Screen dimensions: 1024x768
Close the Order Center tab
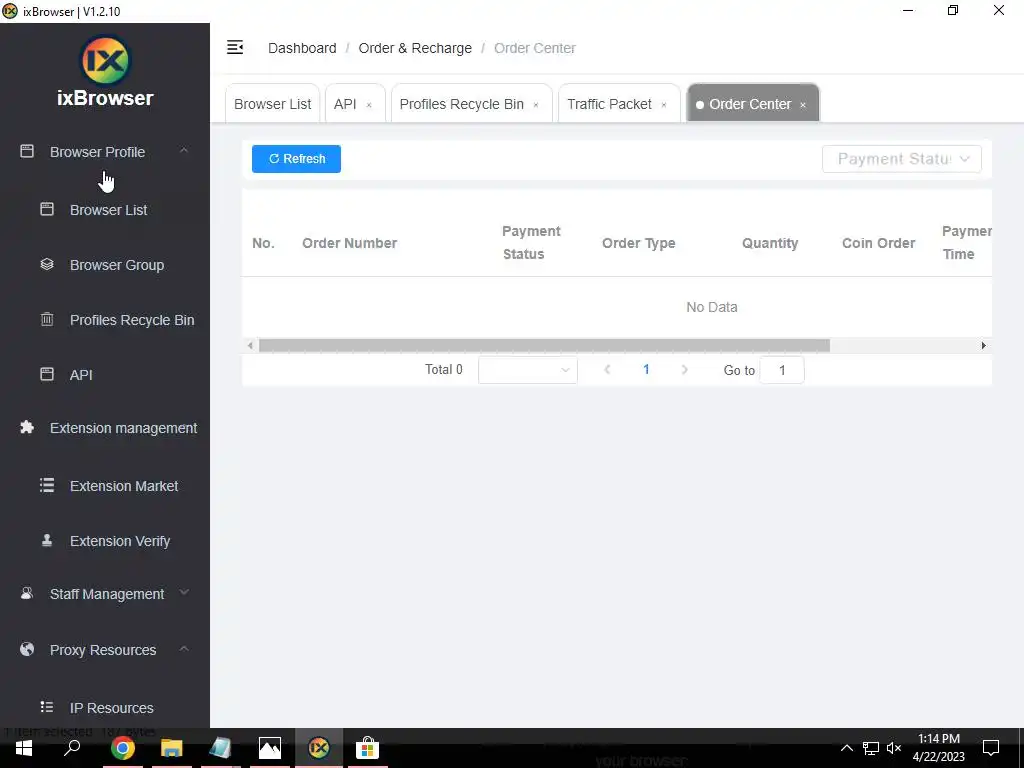pos(803,105)
